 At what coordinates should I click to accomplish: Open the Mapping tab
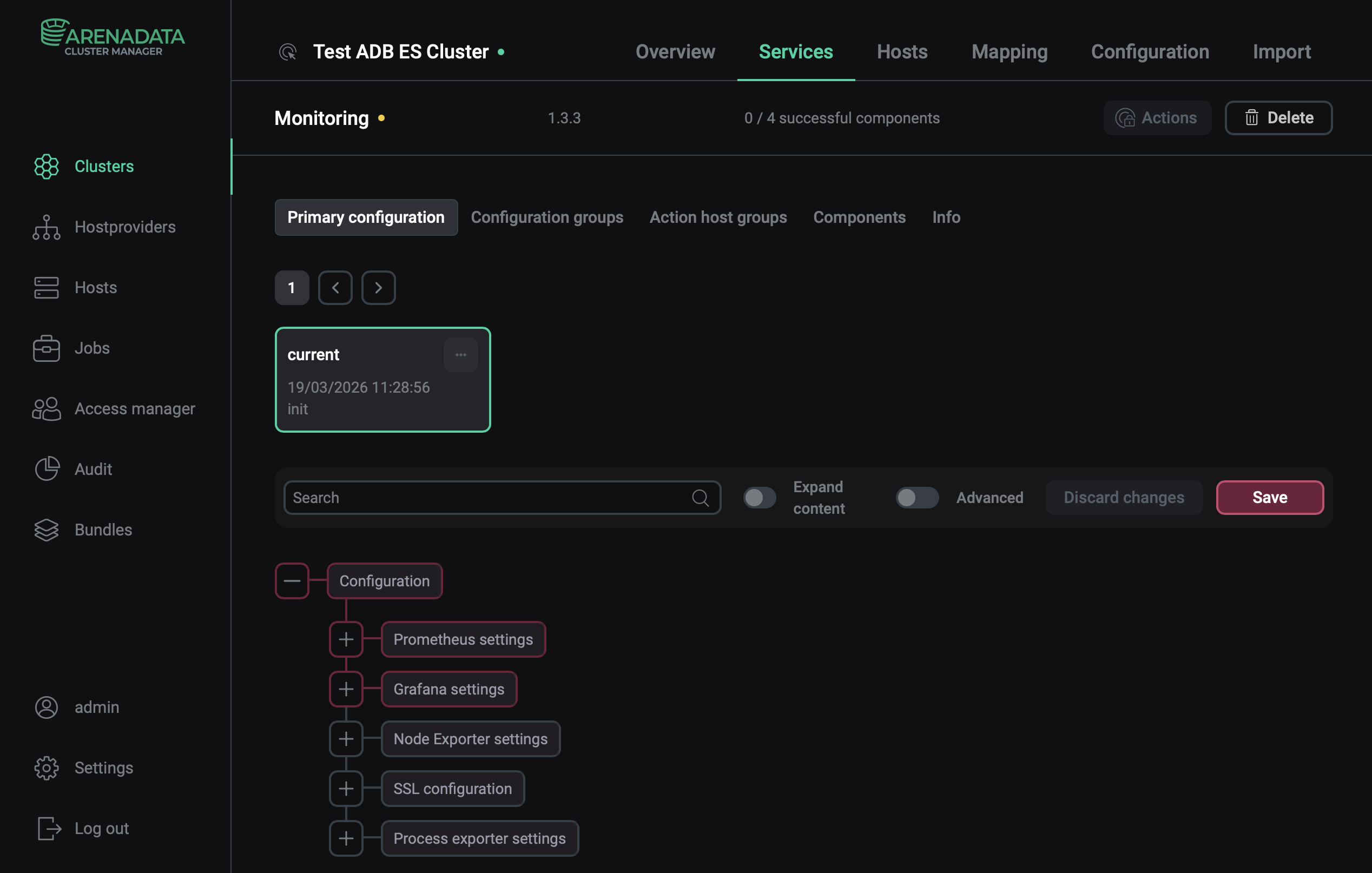coord(1009,52)
